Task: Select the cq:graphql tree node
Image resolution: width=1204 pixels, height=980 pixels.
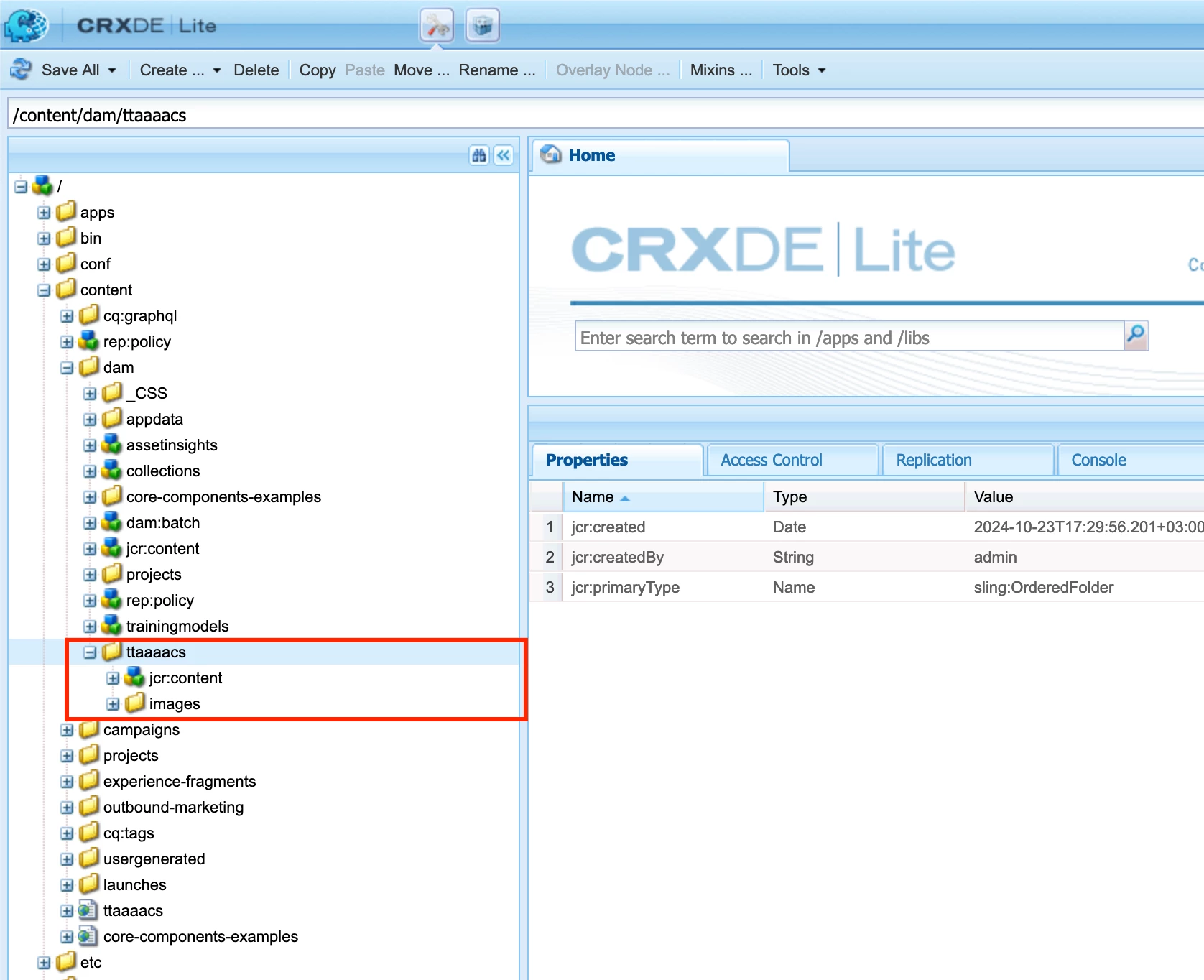Action: click(140, 315)
